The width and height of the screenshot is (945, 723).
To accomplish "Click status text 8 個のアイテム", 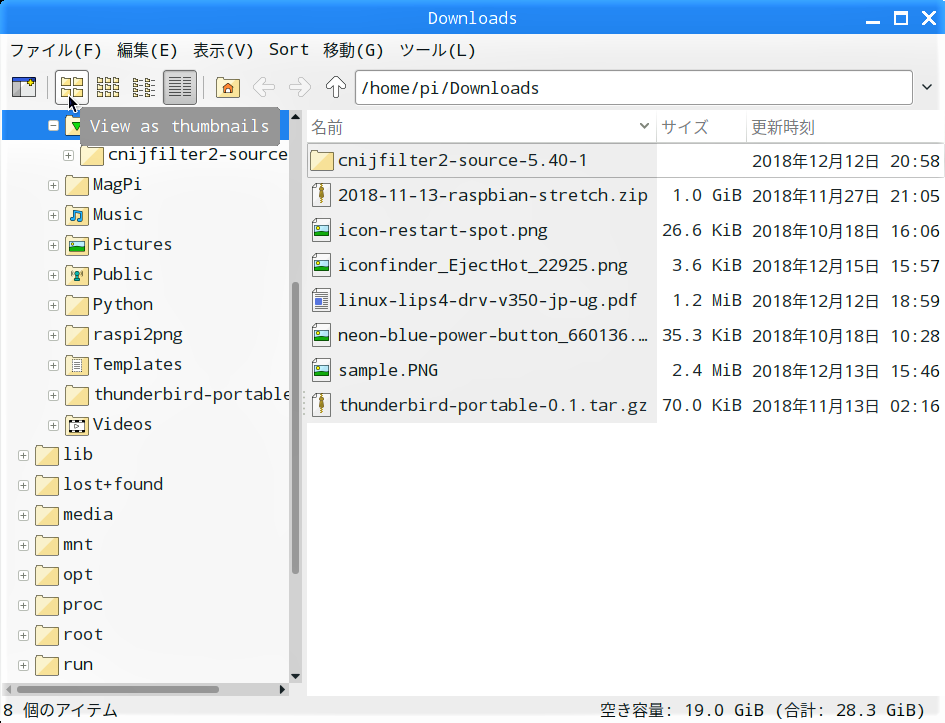I will 60,710.
